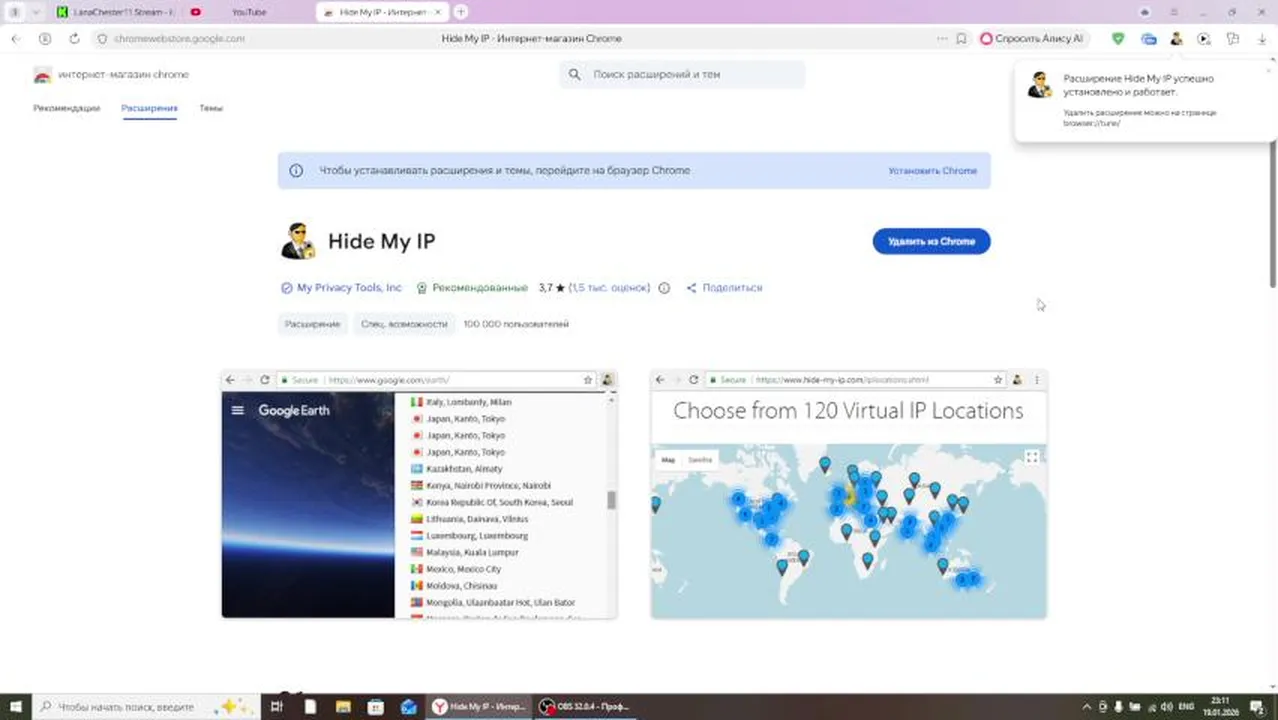Click the Рекомендованные badge

472,288
